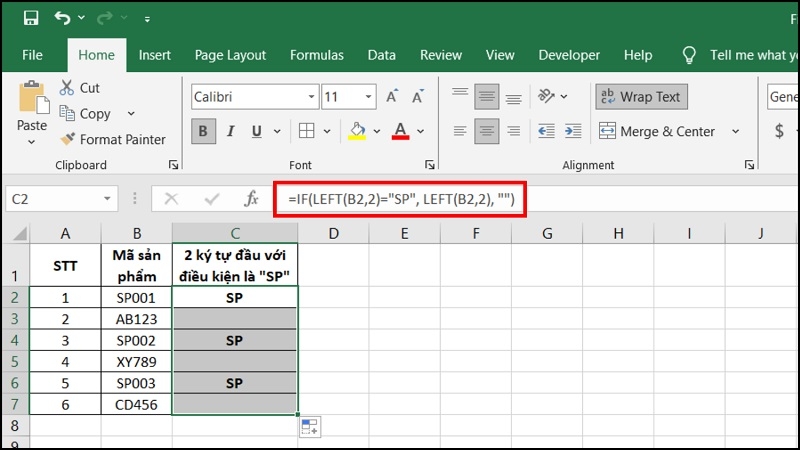The height and width of the screenshot is (450, 800).
Task: Apply yellow Fill Color bucket
Action: (357, 131)
